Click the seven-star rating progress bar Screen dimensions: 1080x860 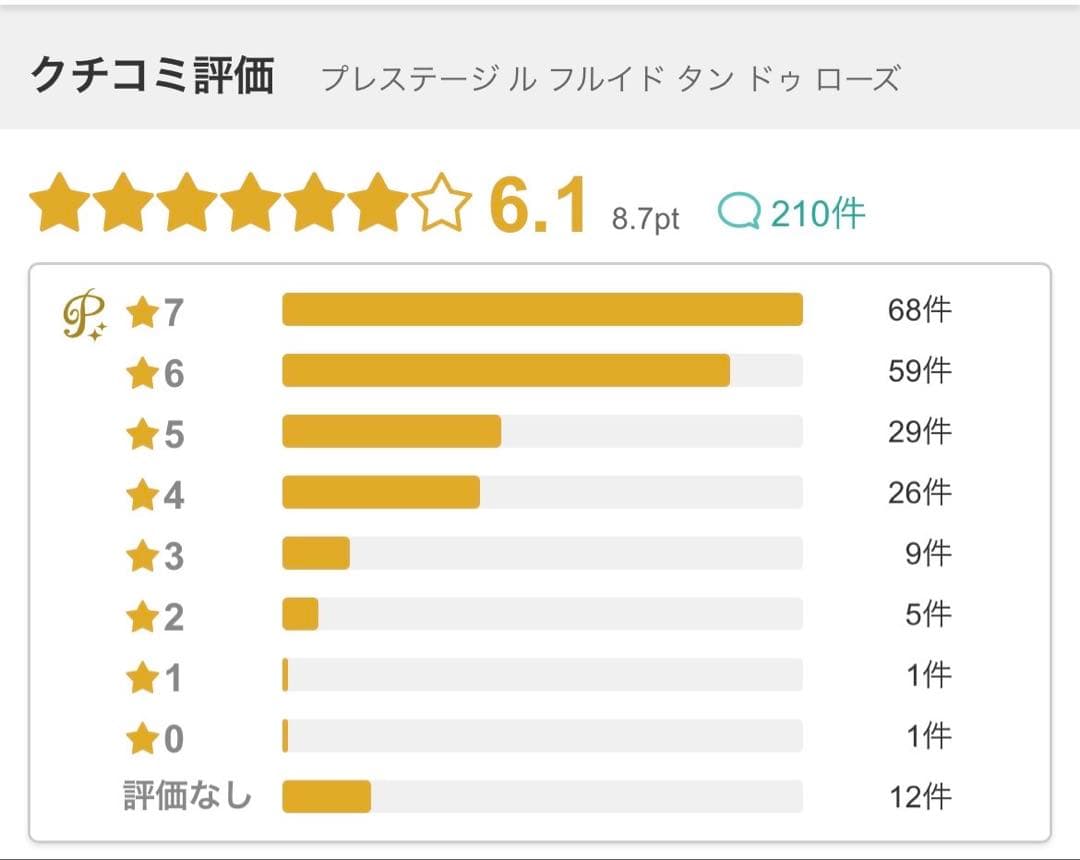coord(542,310)
